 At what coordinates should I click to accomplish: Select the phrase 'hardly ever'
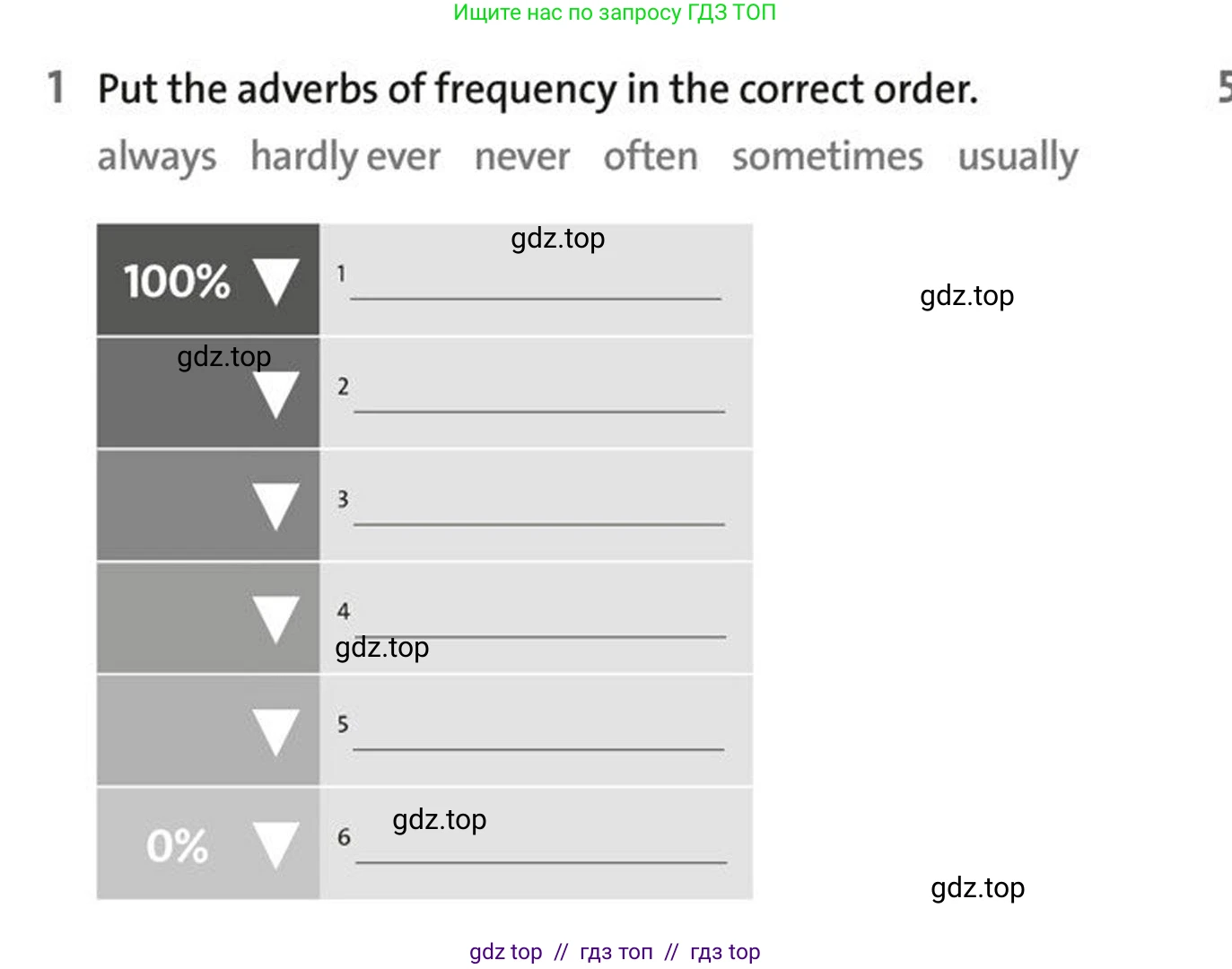[345, 158]
